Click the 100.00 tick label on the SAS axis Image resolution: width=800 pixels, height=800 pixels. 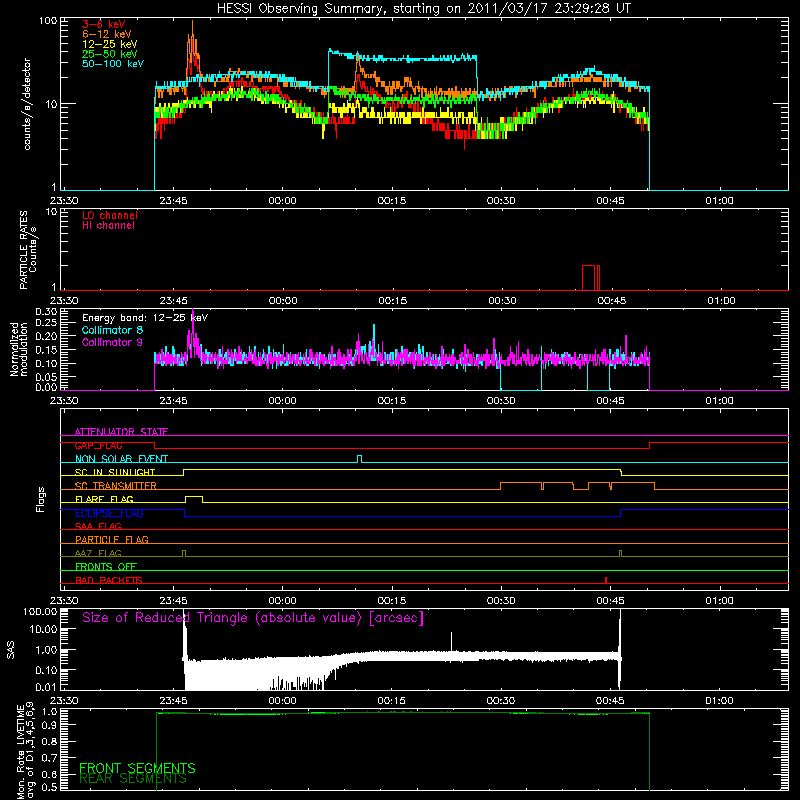coord(40,612)
